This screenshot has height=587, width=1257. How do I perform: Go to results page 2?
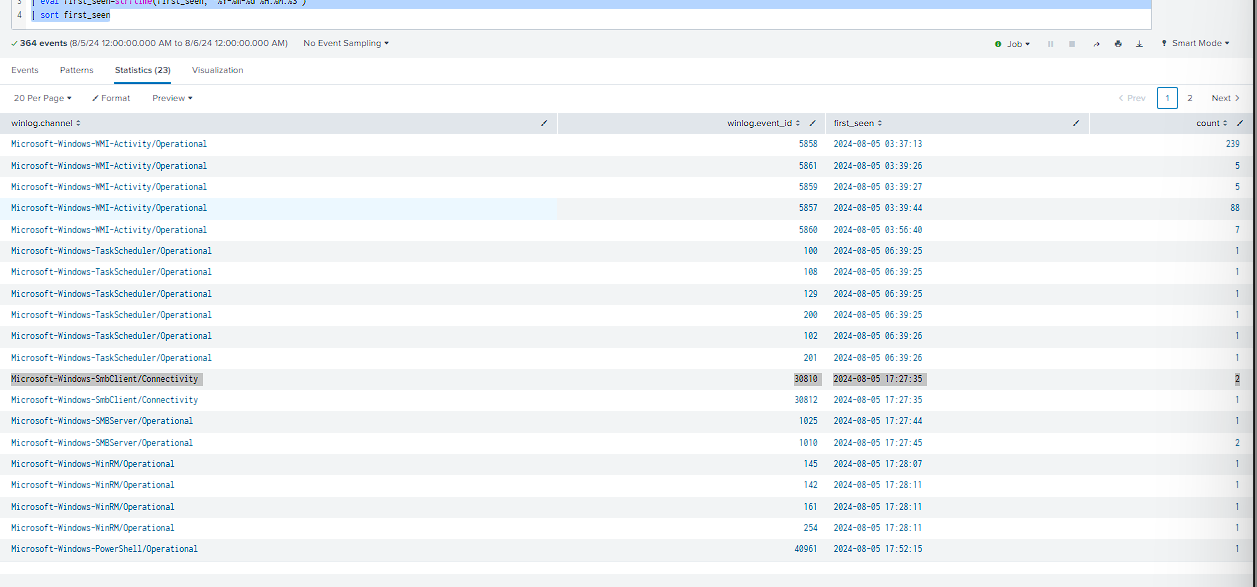click(x=1189, y=98)
